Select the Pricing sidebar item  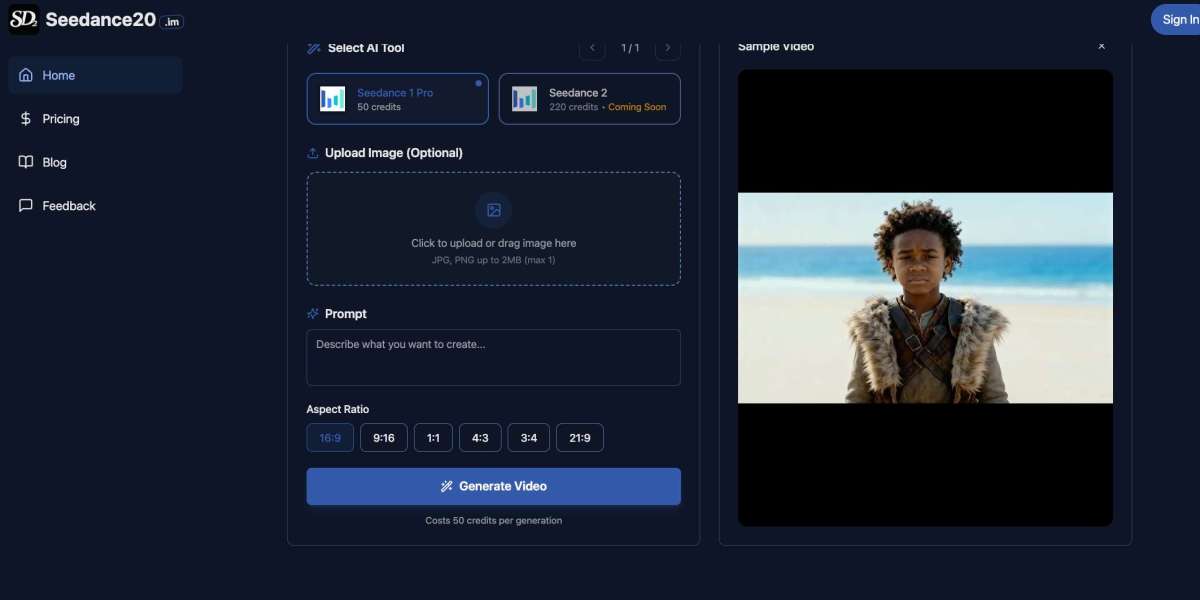pos(60,118)
